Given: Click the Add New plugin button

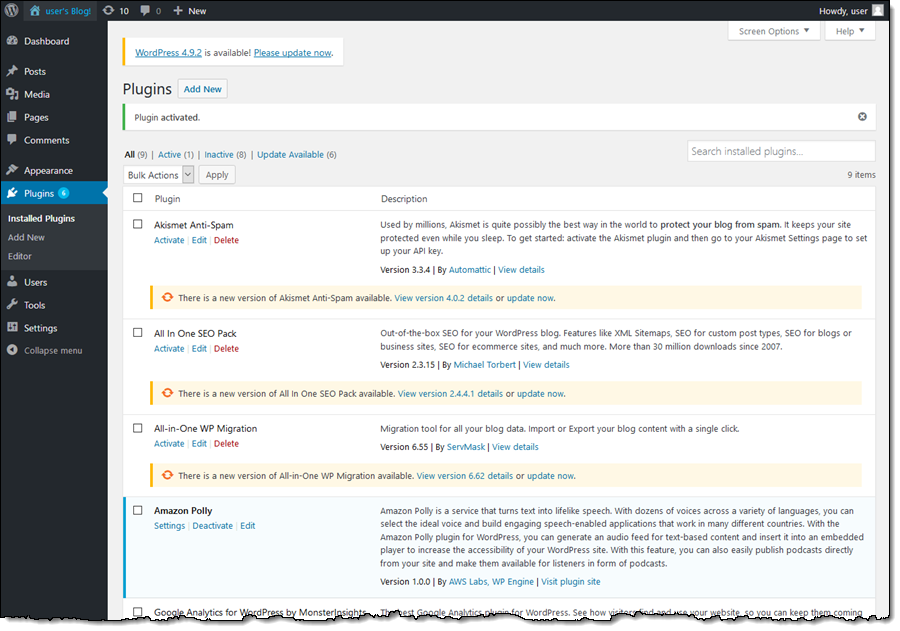Looking at the screenshot, I should [x=203, y=89].
